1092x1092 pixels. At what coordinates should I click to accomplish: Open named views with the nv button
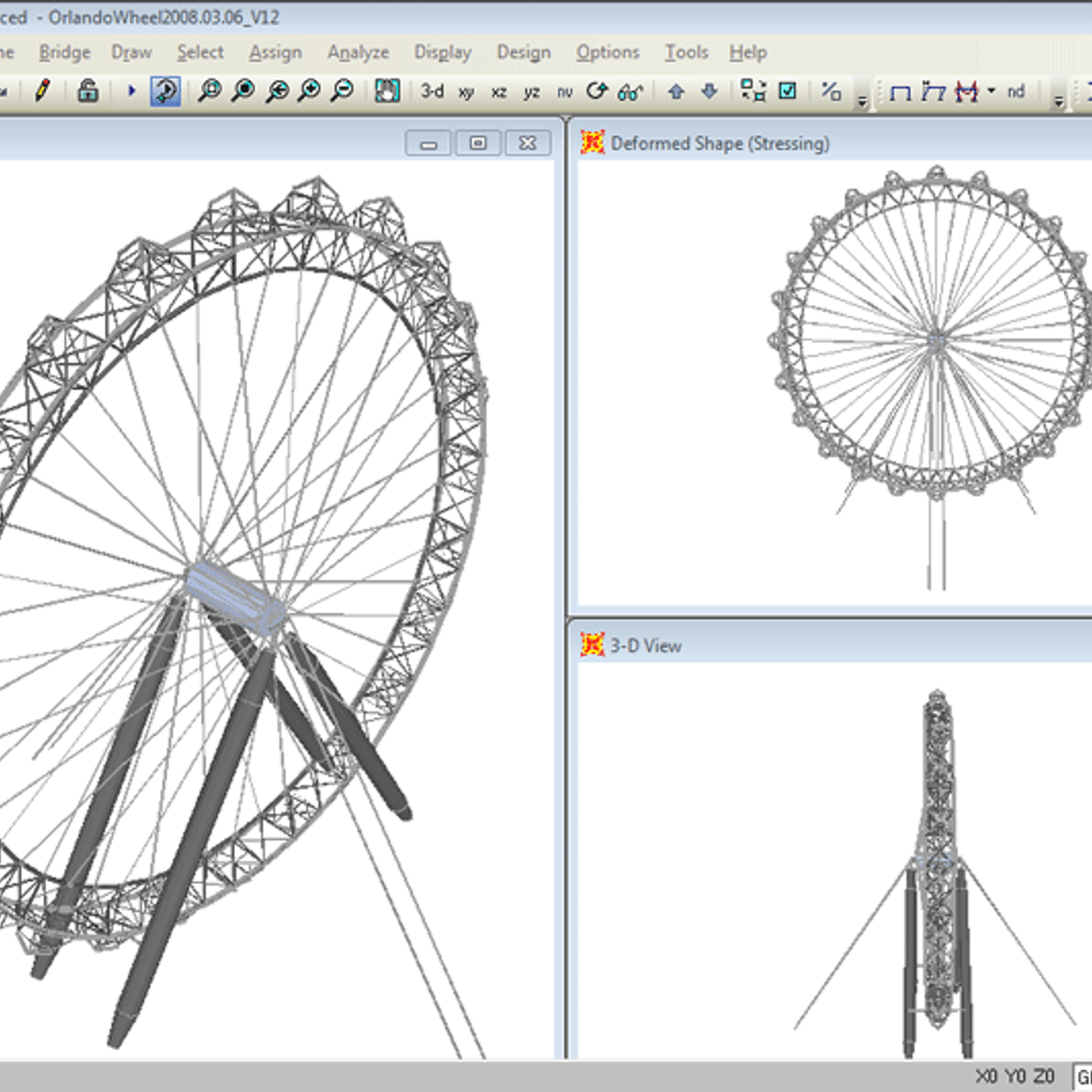click(565, 91)
